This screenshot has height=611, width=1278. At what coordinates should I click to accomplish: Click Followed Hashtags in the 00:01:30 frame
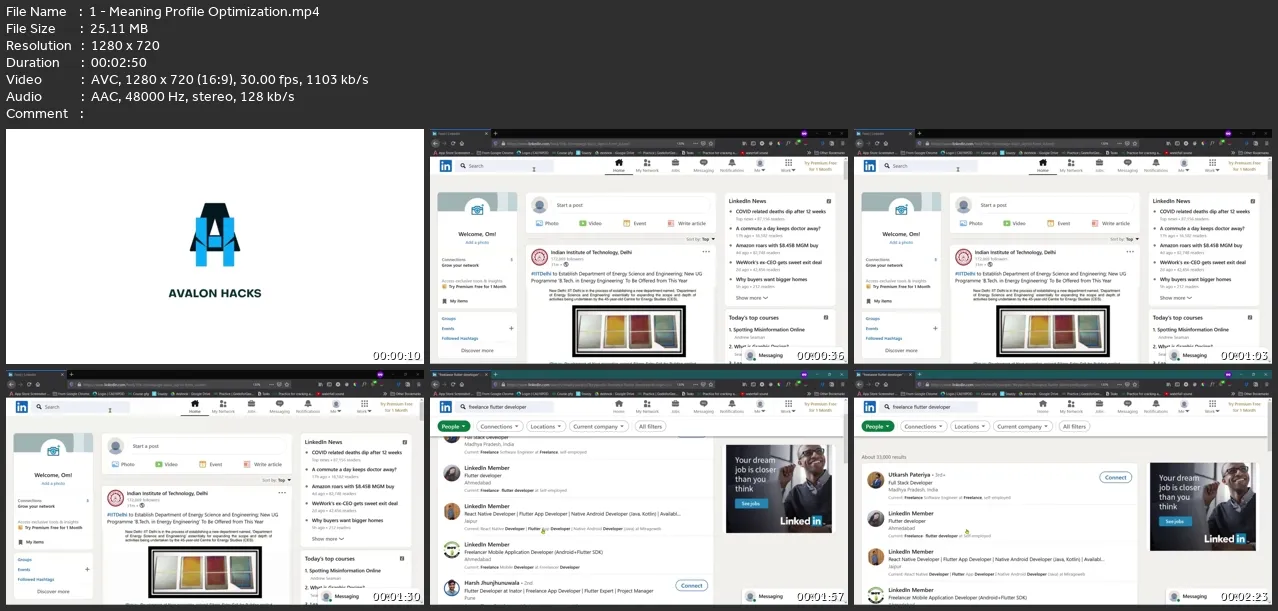click(37, 579)
